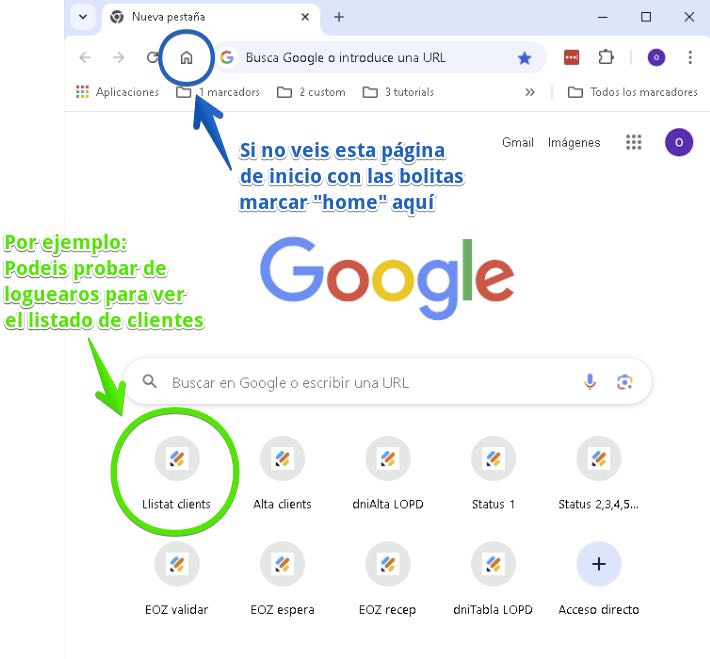The image size is (710, 659).
Task: Select the Nueva pestaña tab
Action: coord(211,17)
